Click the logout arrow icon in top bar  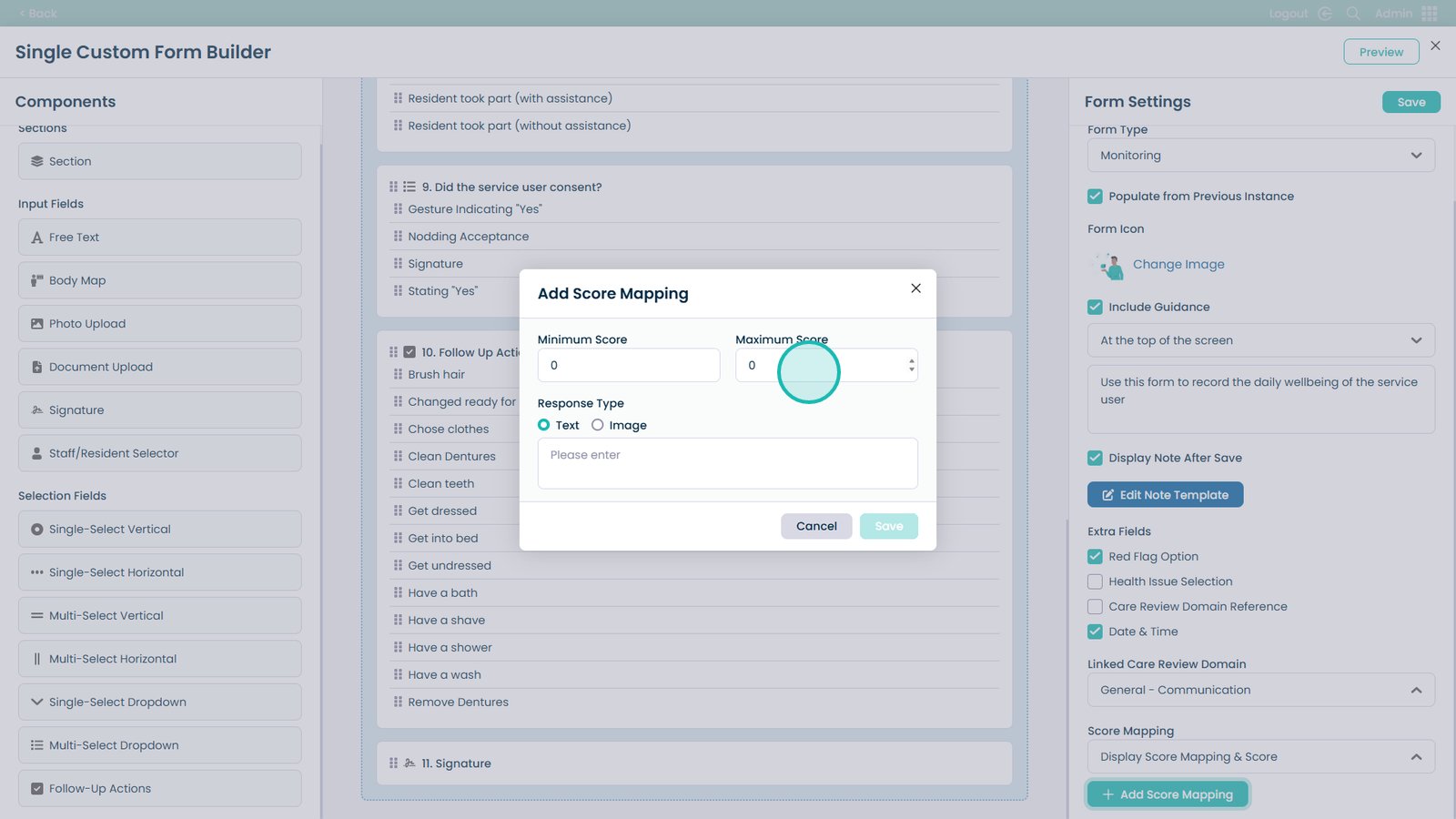tap(1325, 14)
